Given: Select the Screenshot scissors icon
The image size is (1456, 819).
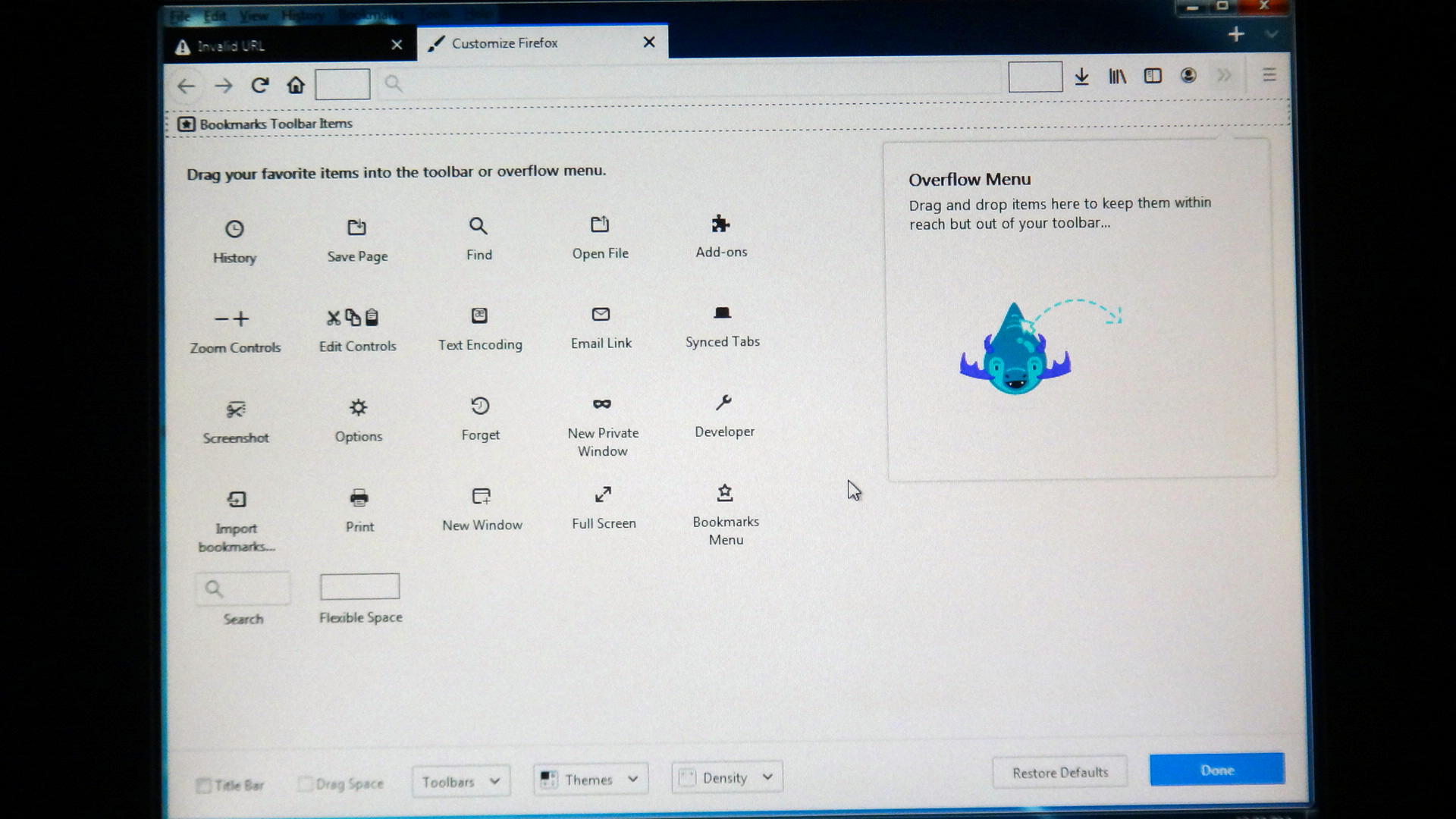Looking at the screenshot, I should tap(236, 410).
